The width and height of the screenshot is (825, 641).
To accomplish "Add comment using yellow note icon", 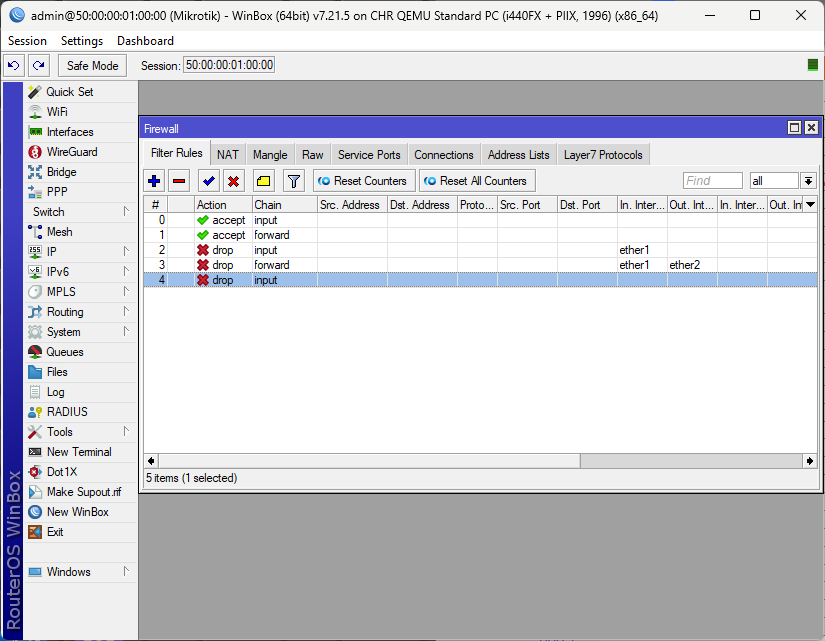I will (264, 181).
